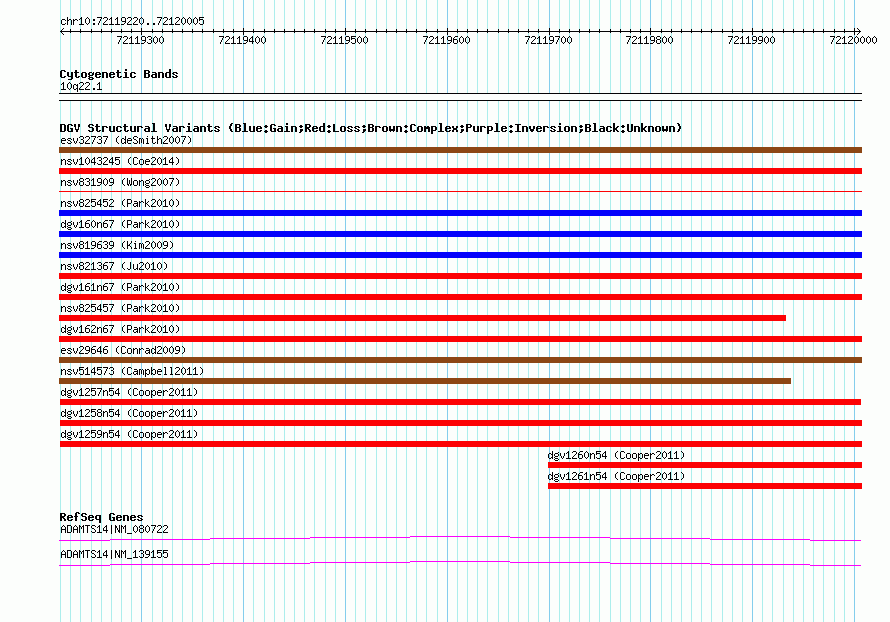Image resolution: width=890 pixels, height=622 pixels.
Task: Select the nsv819639 (Kim2009) label
Action: click(x=117, y=245)
